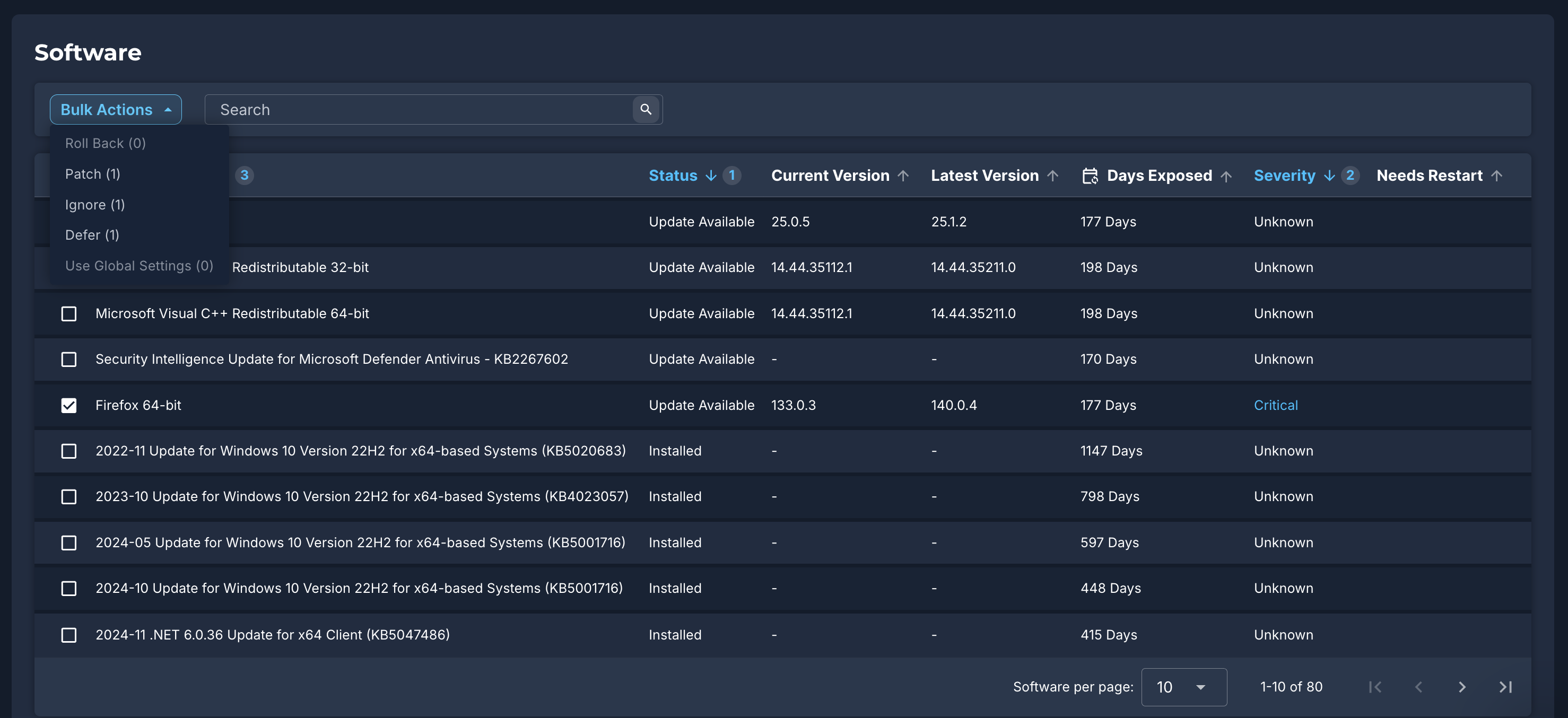The height and width of the screenshot is (718, 1568).
Task: Click the search magnifier icon
Action: pos(646,110)
